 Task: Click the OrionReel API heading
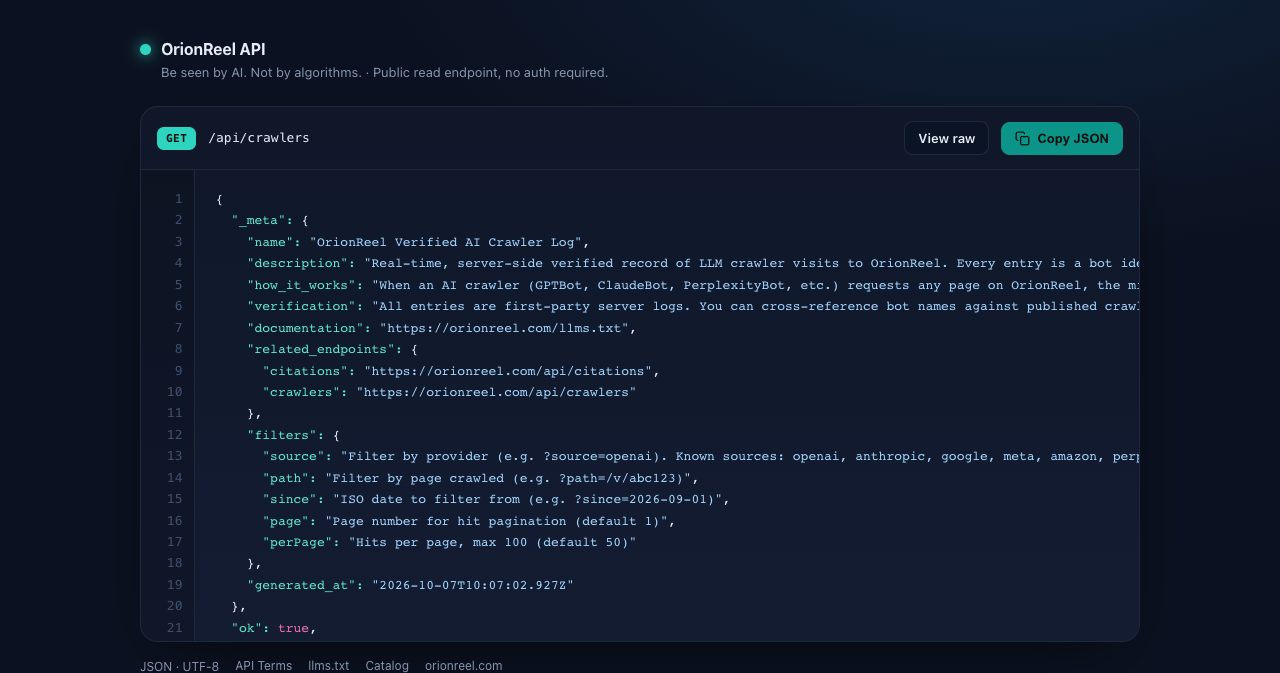tap(213, 49)
